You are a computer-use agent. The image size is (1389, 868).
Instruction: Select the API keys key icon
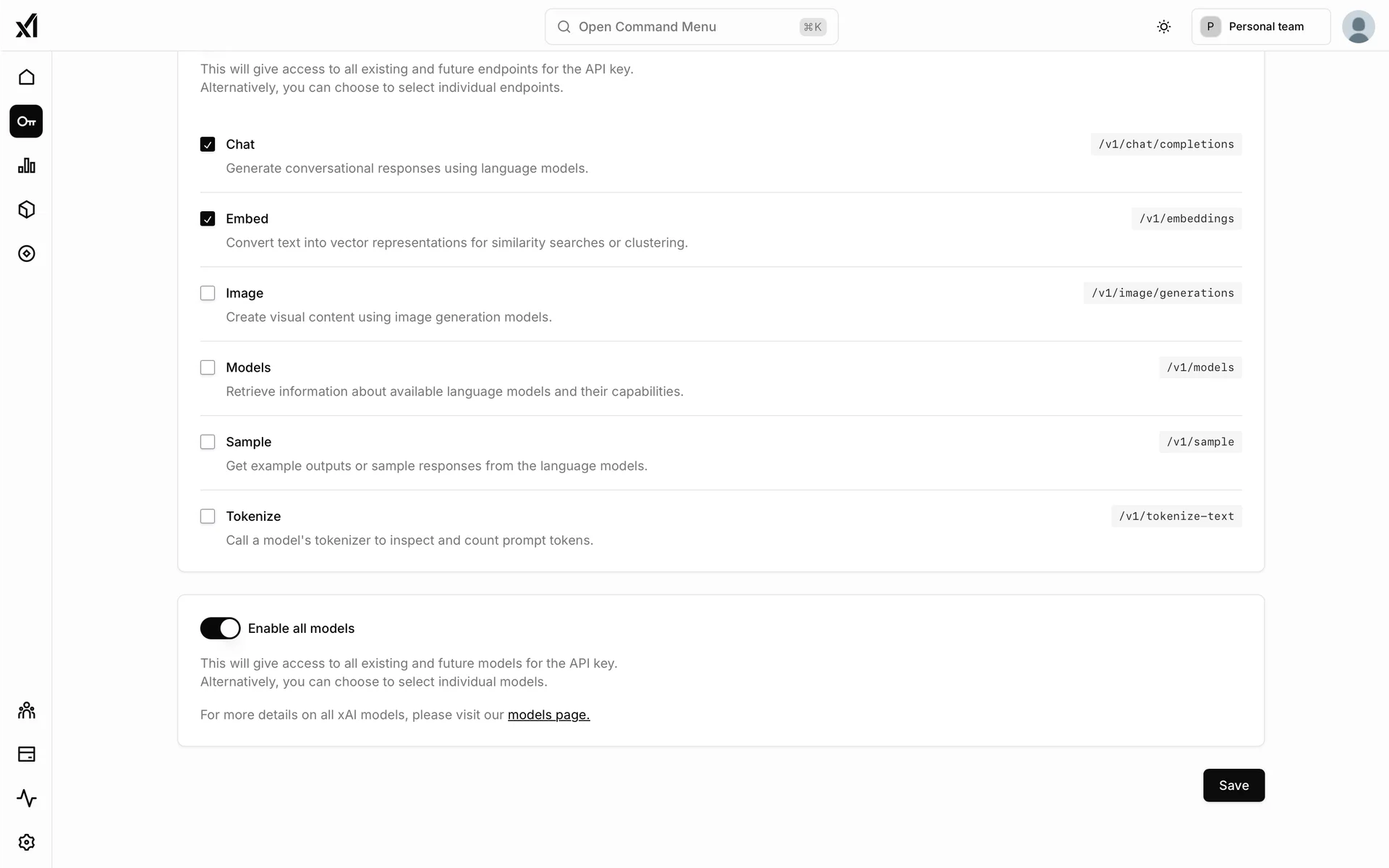[x=27, y=122]
